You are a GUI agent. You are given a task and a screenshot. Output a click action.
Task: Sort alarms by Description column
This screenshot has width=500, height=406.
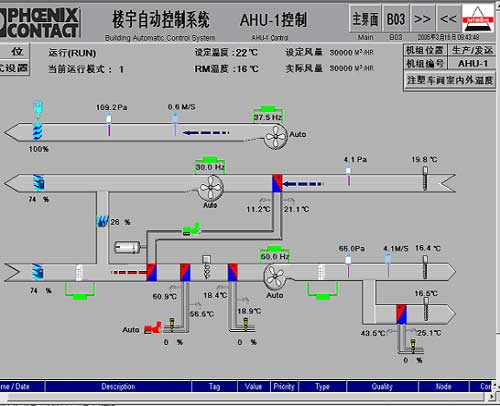pos(118,386)
